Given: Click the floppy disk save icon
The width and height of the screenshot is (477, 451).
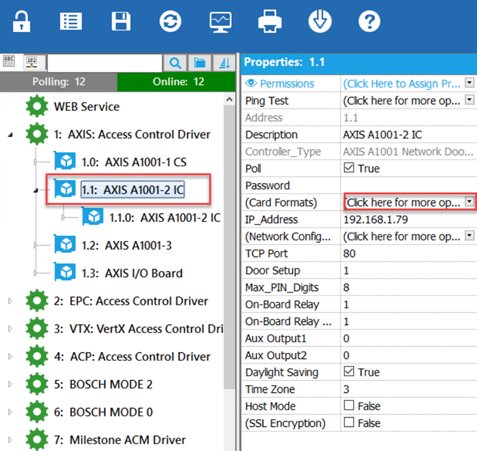Looking at the screenshot, I should [x=121, y=22].
